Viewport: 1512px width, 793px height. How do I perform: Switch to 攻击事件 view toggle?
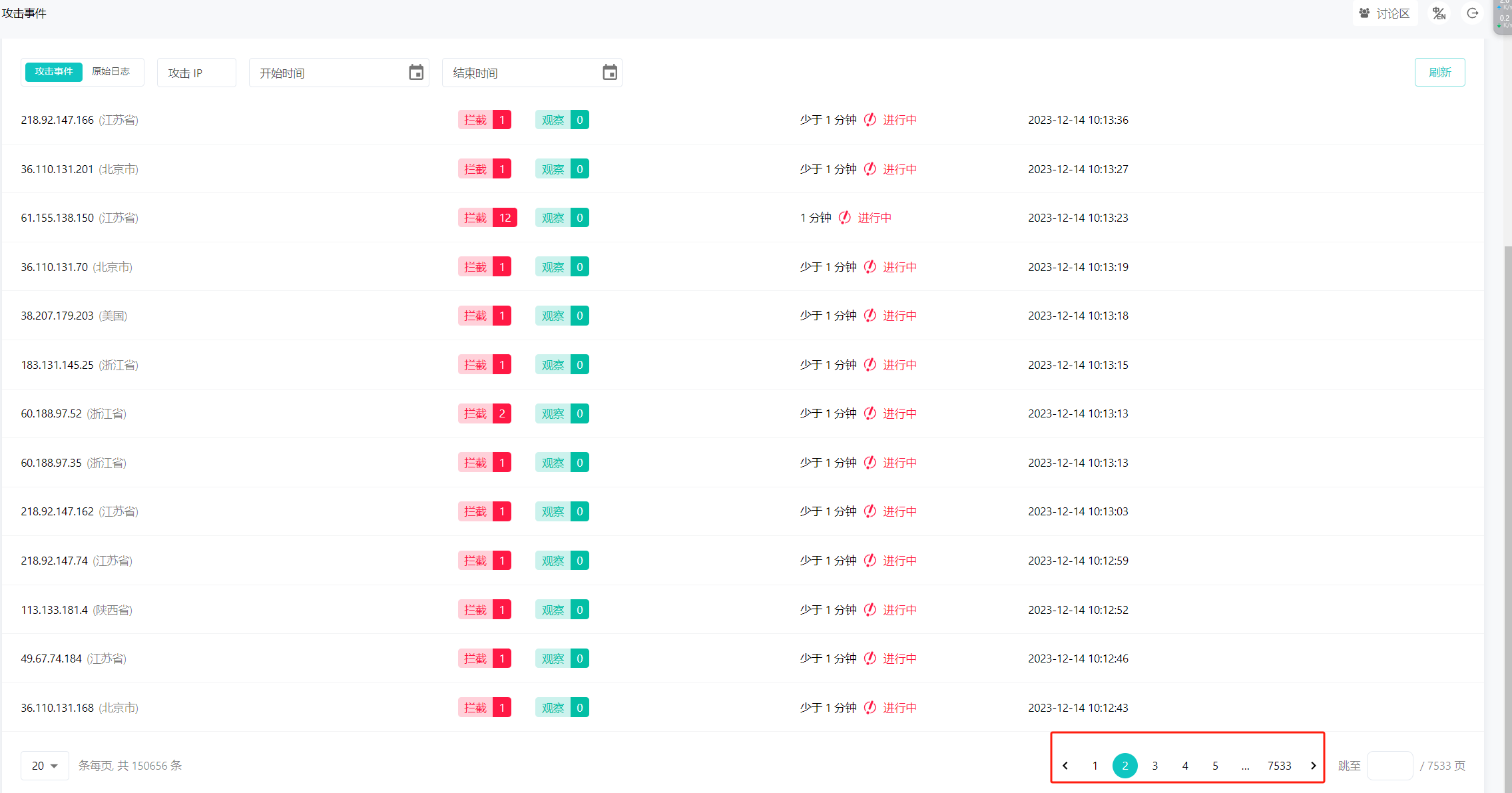click(54, 72)
